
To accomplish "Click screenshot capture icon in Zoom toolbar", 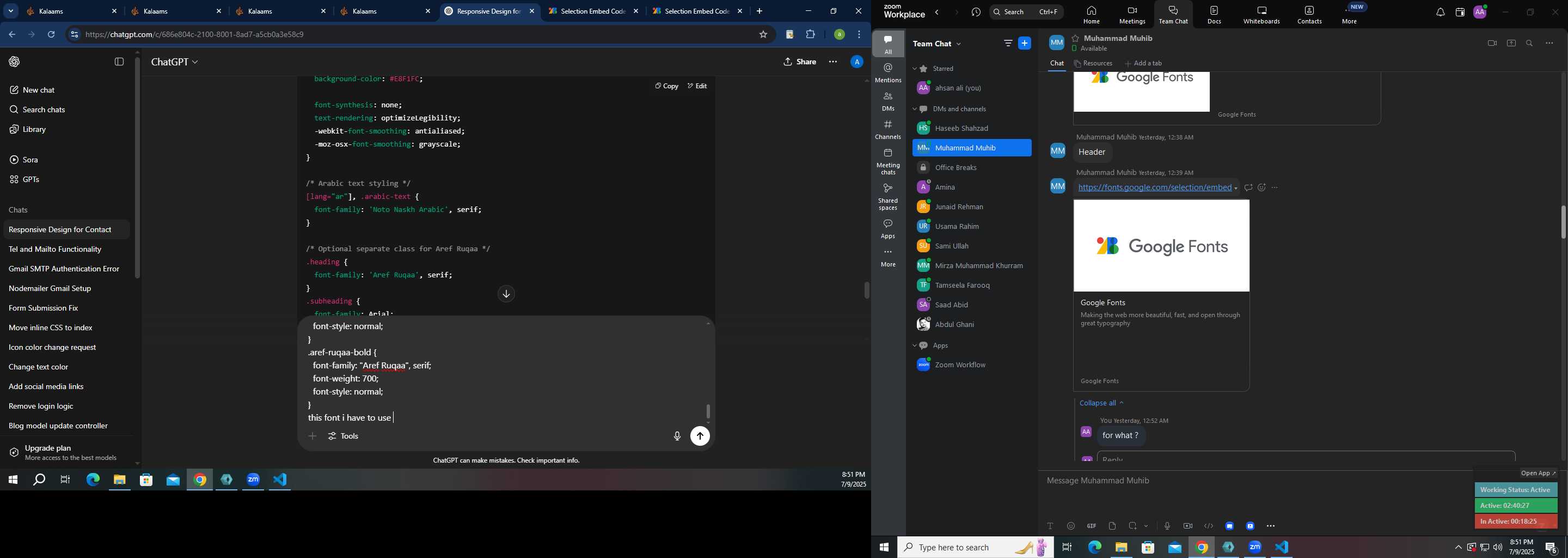I will click(x=1133, y=526).
